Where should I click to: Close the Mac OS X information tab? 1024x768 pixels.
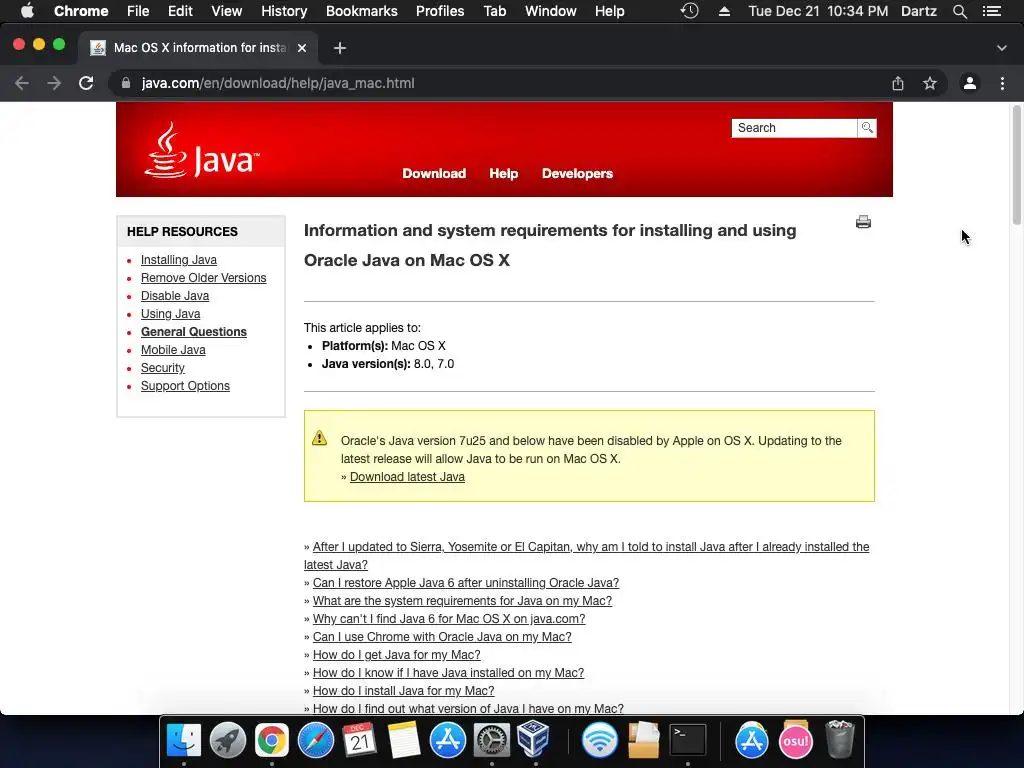pyautogui.click(x=302, y=48)
